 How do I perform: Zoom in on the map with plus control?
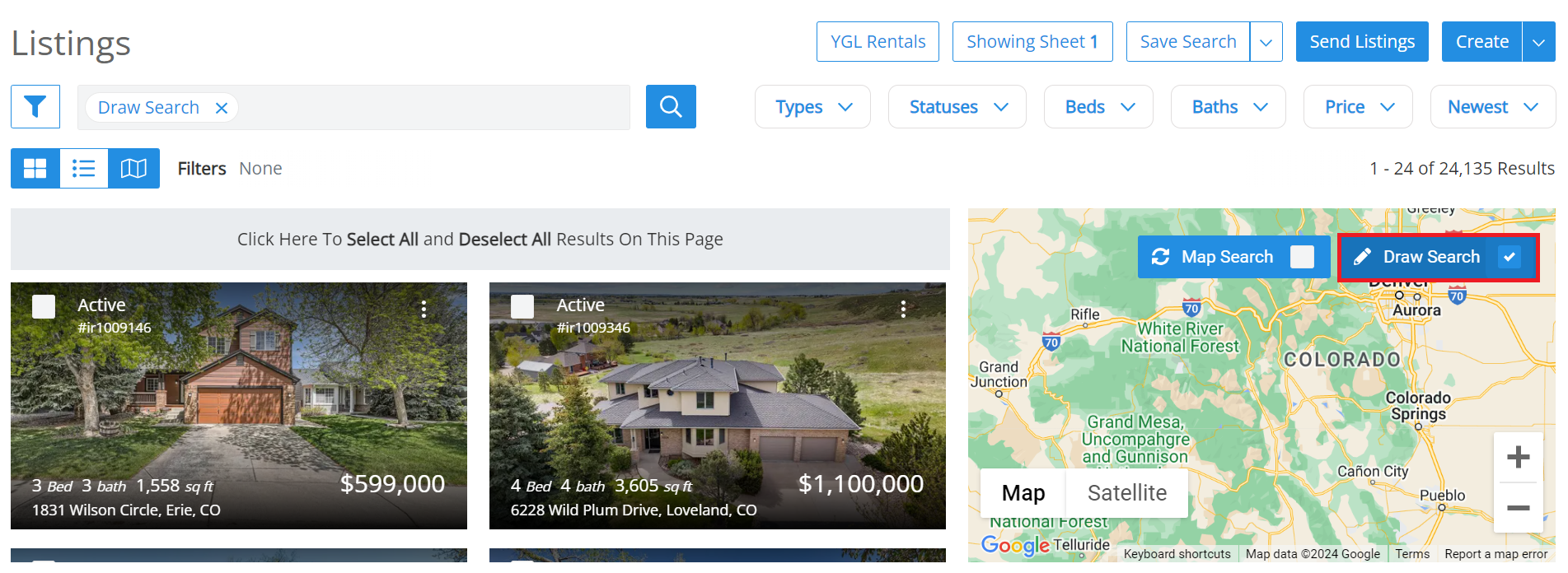point(1518,457)
